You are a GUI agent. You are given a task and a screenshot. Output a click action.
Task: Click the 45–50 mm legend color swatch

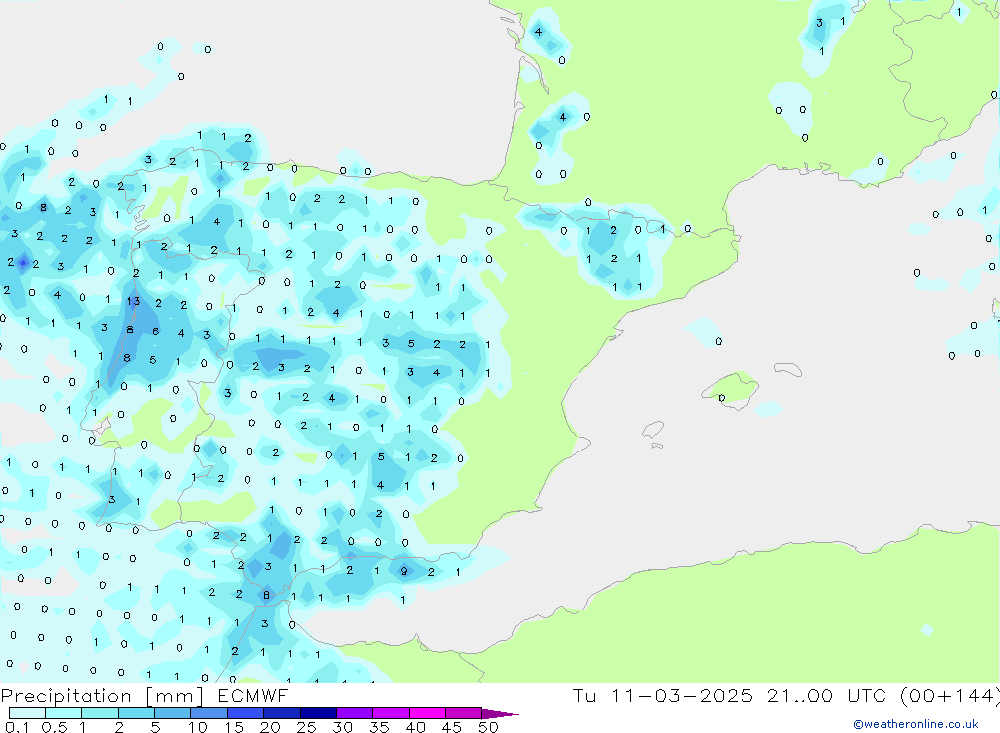pyautogui.click(x=463, y=713)
